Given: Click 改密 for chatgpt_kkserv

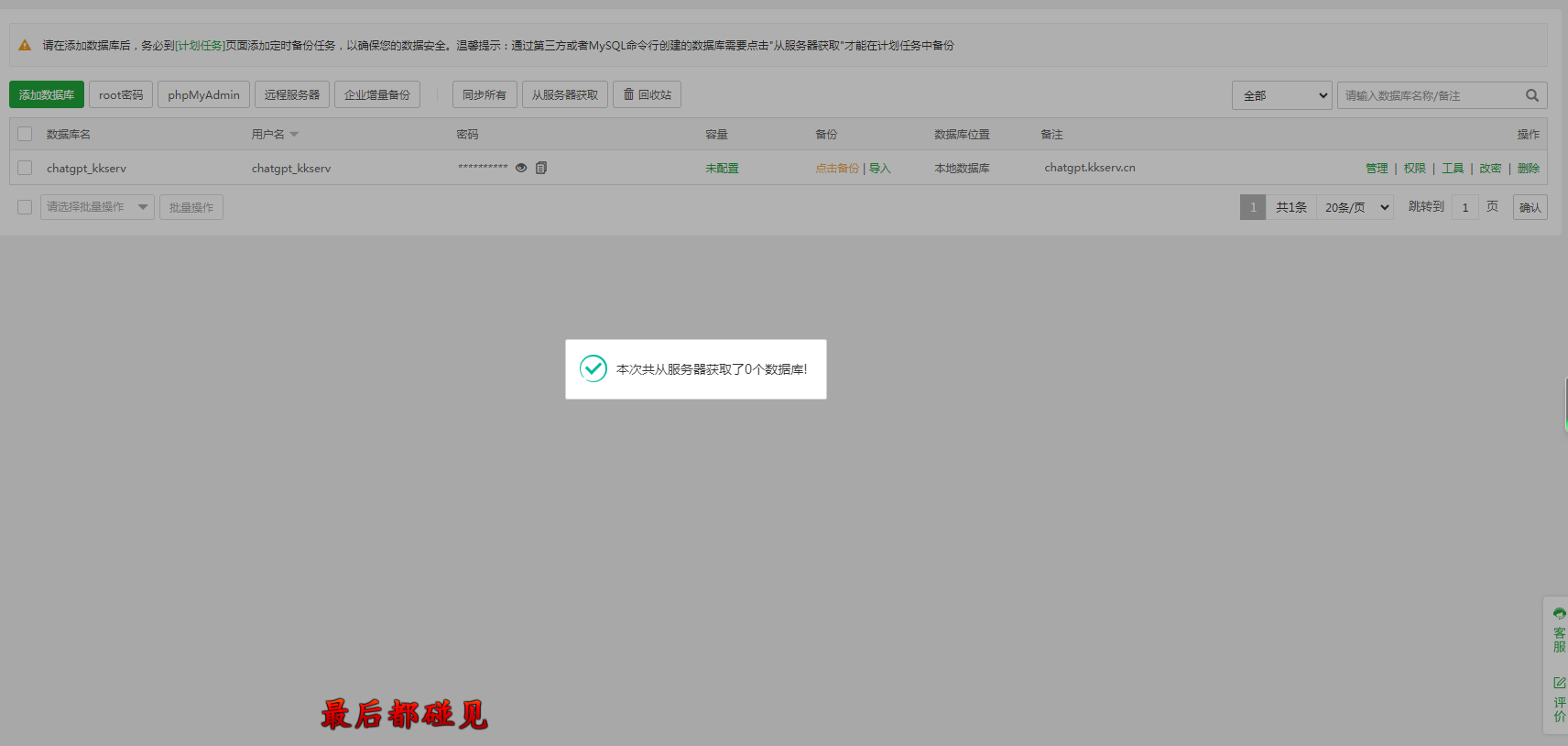Looking at the screenshot, I should pyautogui.click(x=1490, y=169).
